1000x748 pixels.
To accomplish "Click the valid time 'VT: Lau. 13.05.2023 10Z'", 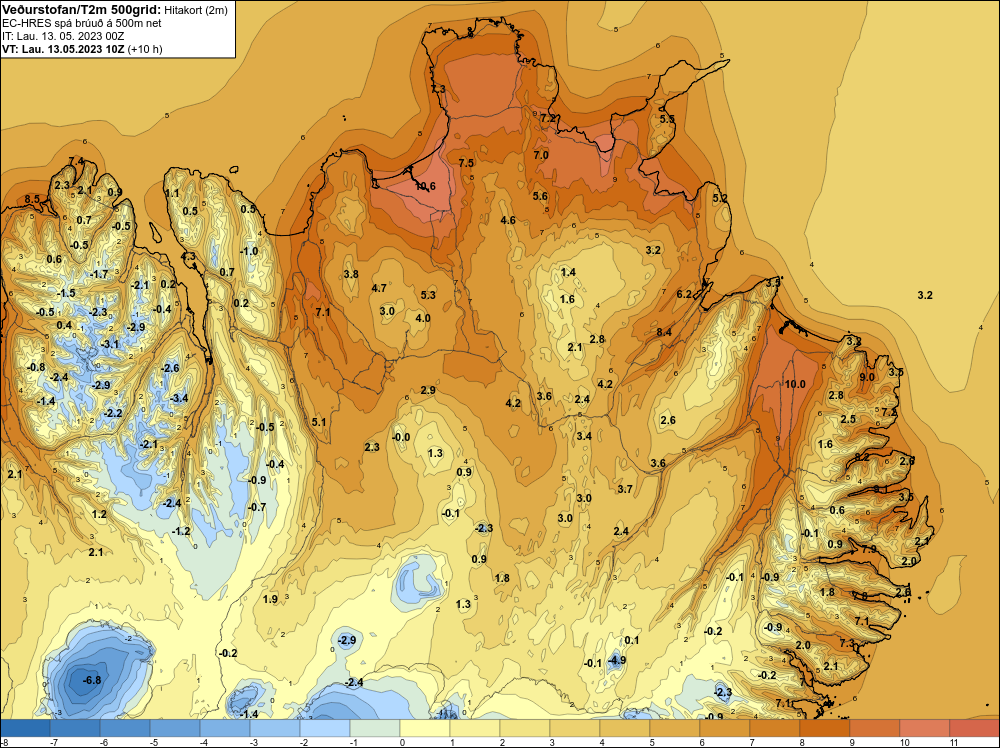I will point(64,49).
